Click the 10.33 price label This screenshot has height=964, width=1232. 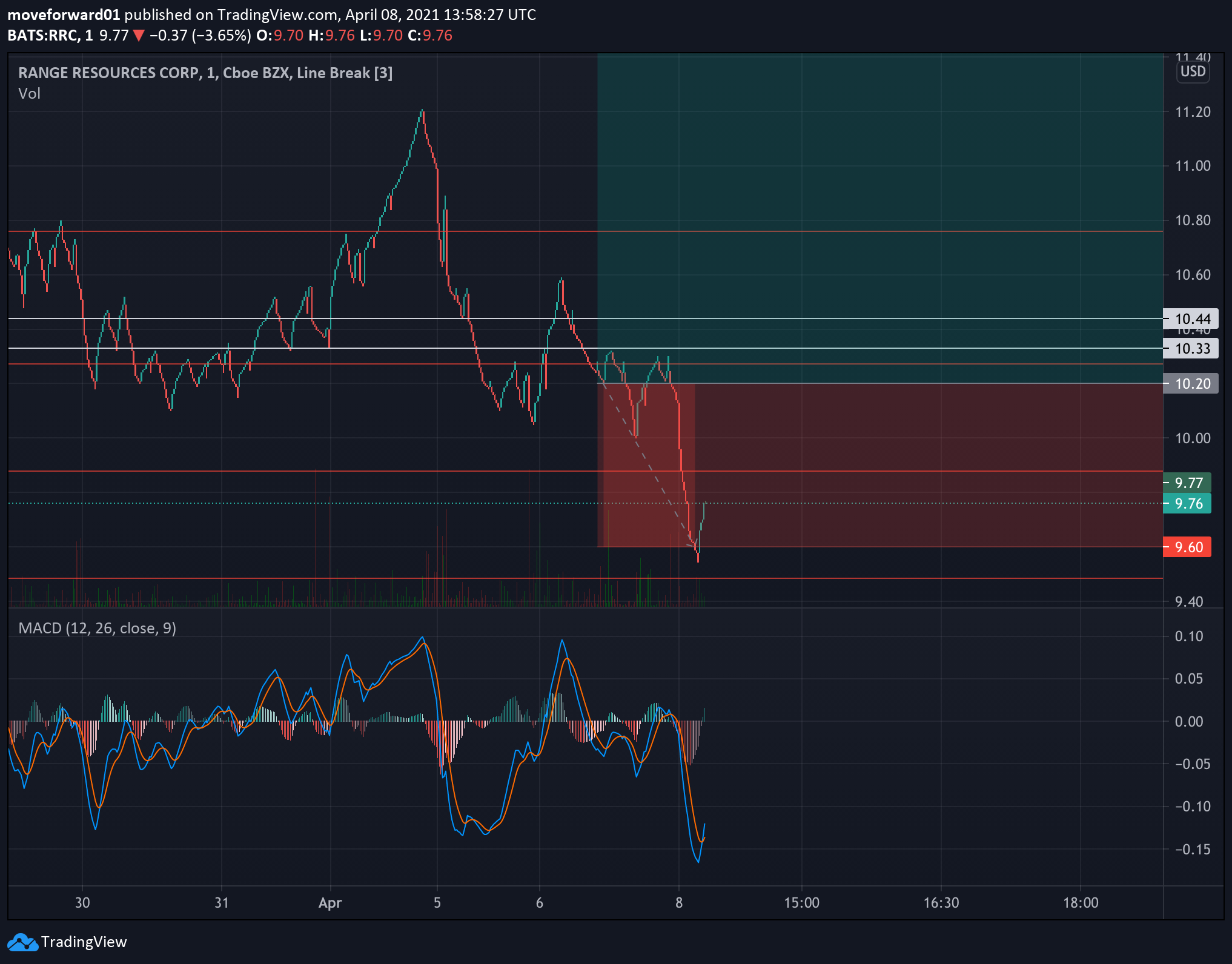click(x=1191, y=348)
